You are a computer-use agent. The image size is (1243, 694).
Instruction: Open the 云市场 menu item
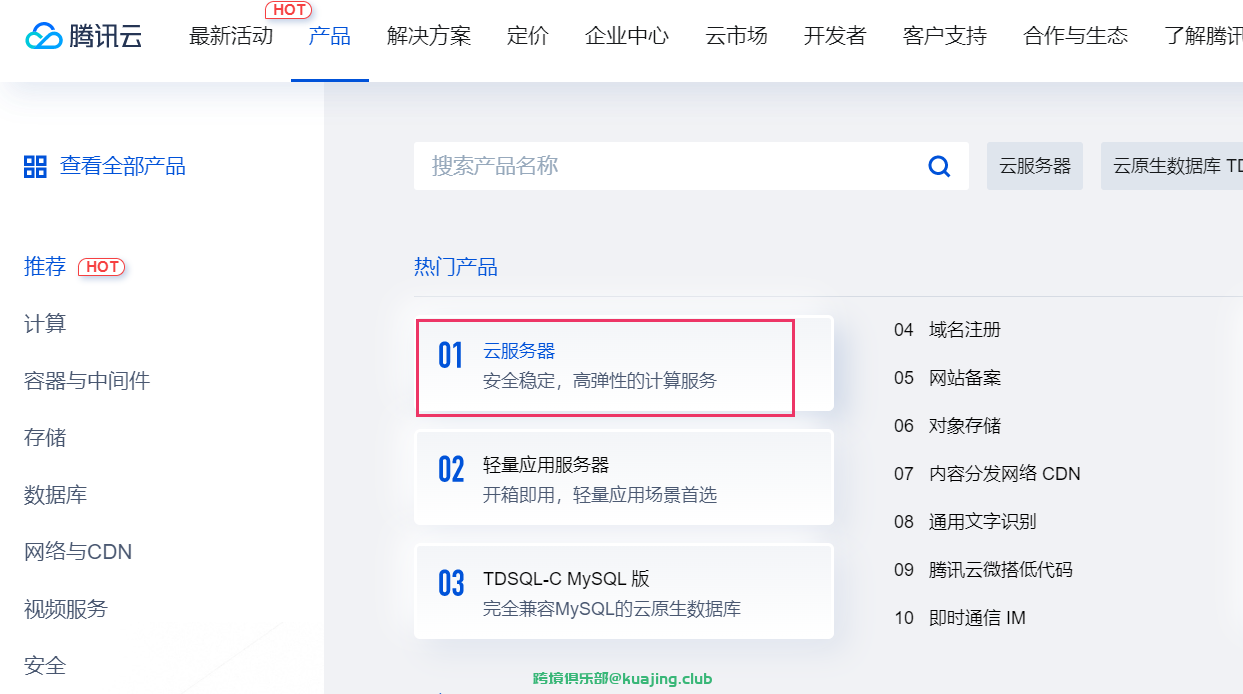[736, 37]
